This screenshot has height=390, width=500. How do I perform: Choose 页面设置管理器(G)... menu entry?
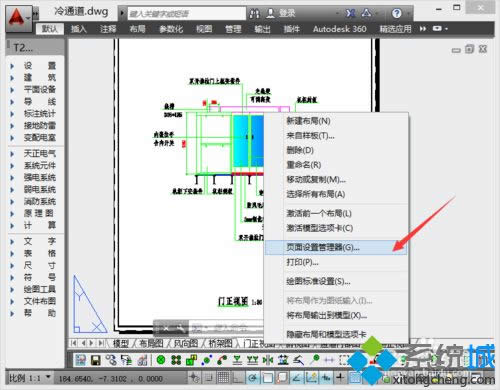point(336,247)
